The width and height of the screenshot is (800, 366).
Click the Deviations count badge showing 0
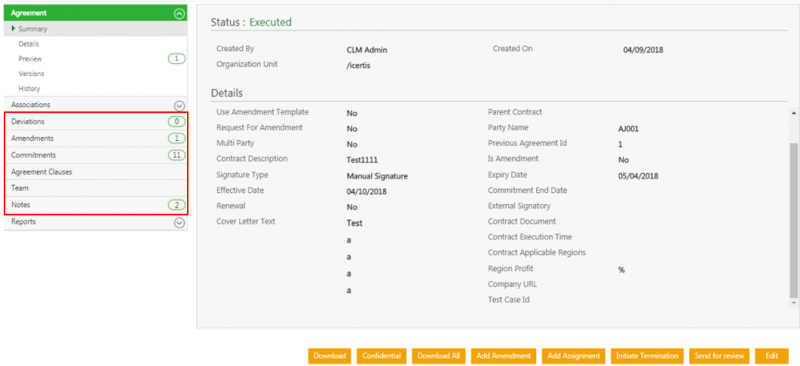coord(177,122)
